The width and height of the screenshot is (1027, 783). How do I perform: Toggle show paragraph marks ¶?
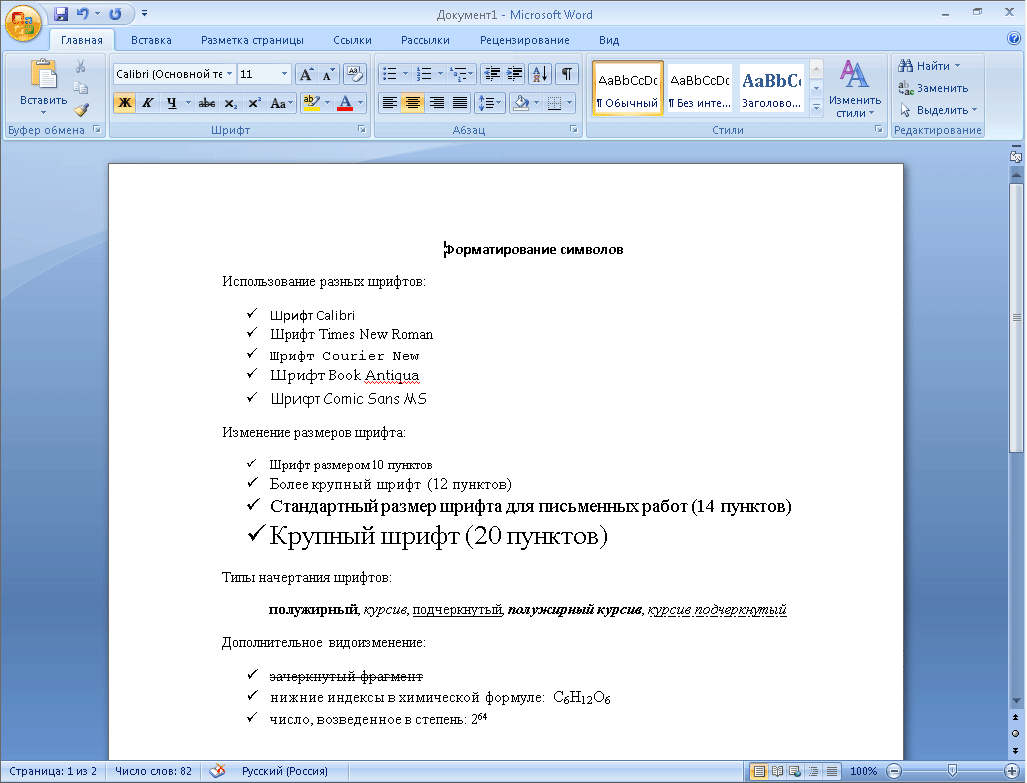coord(567,74)
